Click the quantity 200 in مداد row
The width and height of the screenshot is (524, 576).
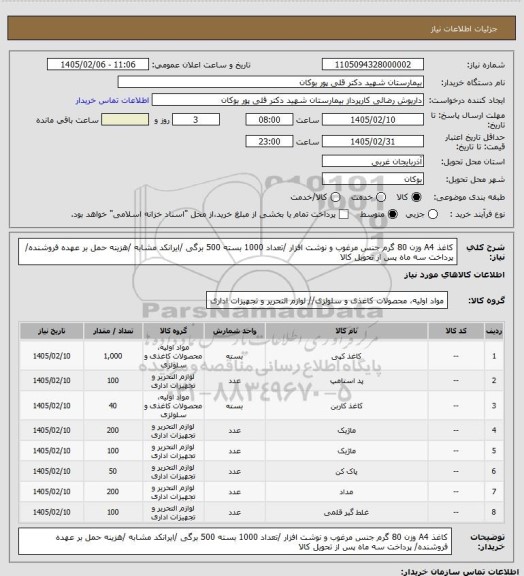[x=113, y=492]
